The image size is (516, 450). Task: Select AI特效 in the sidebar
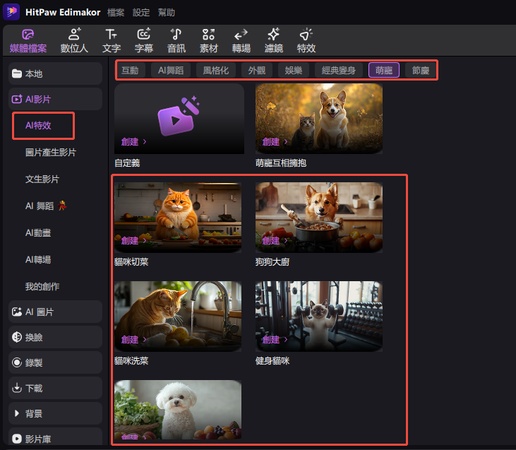[38, 126]
